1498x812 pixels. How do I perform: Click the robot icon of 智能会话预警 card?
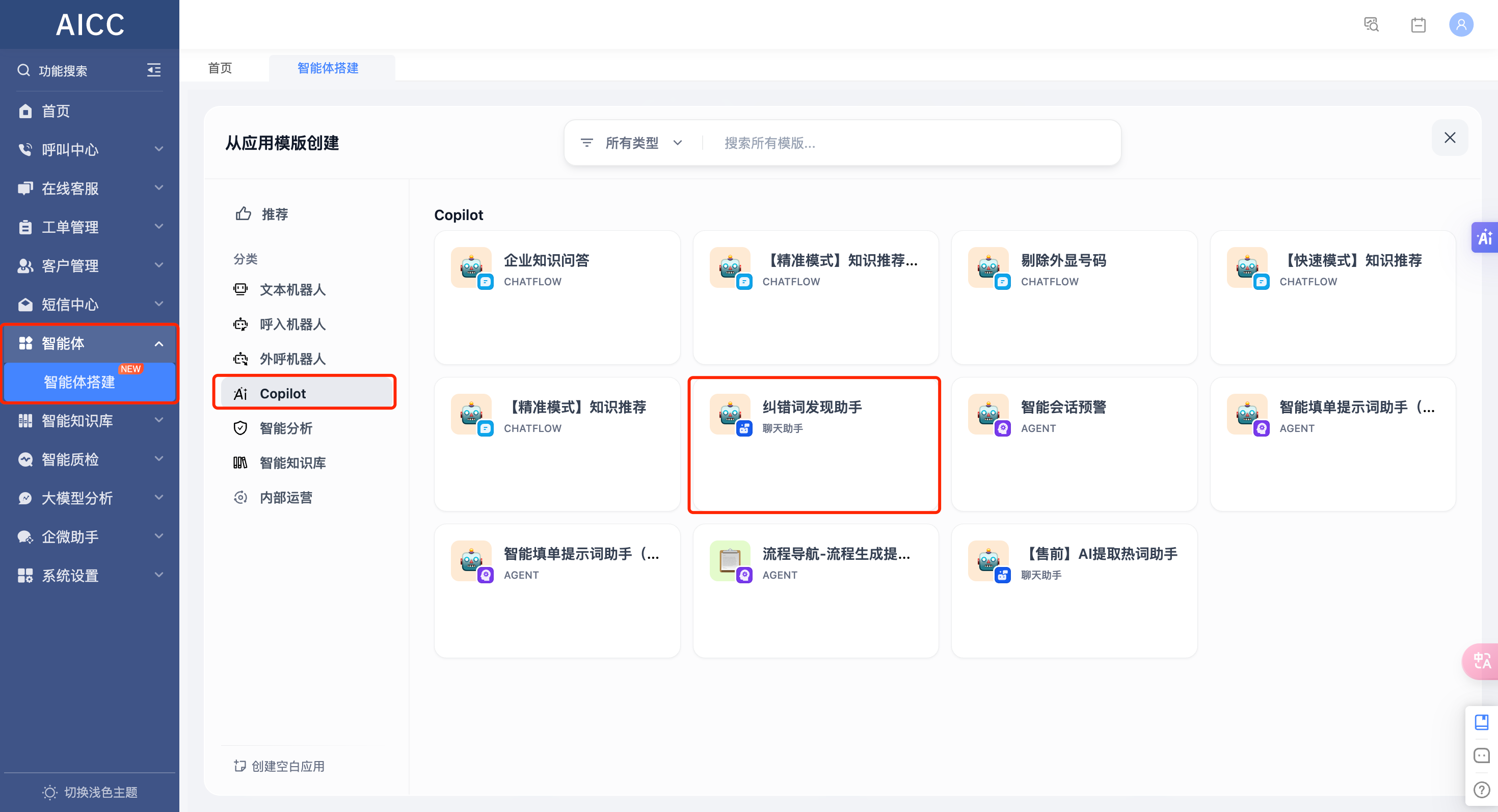pos(988,414)
